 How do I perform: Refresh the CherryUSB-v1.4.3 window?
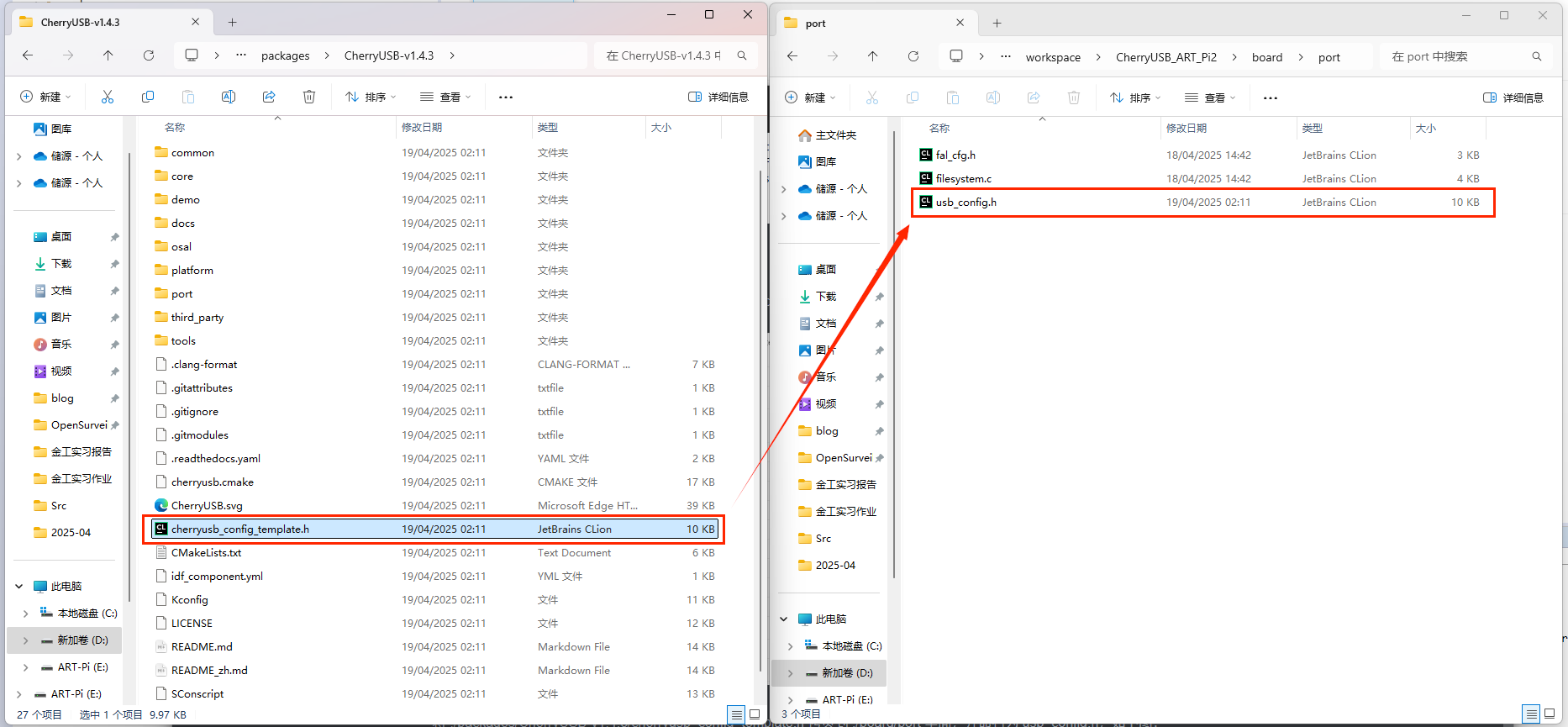(x=149, y=55)
